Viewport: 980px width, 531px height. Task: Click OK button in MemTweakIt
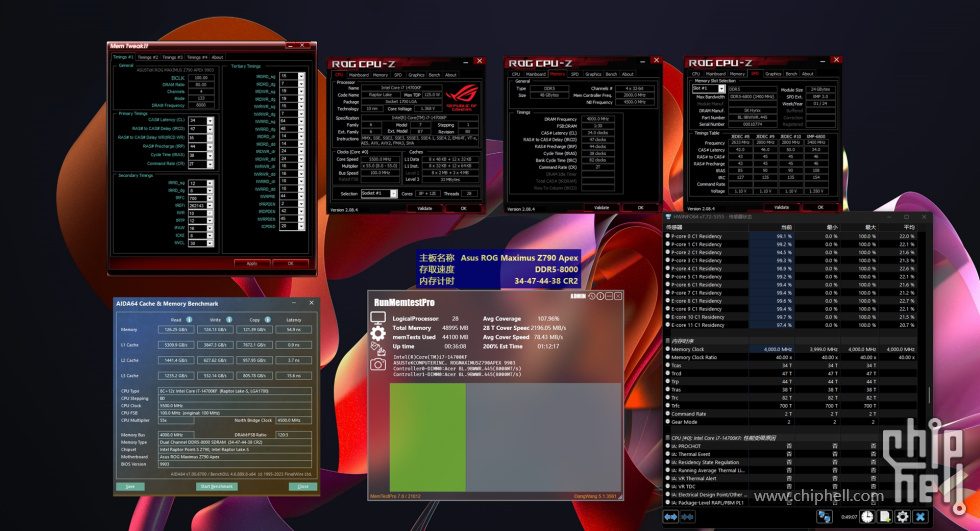[291, 264]
